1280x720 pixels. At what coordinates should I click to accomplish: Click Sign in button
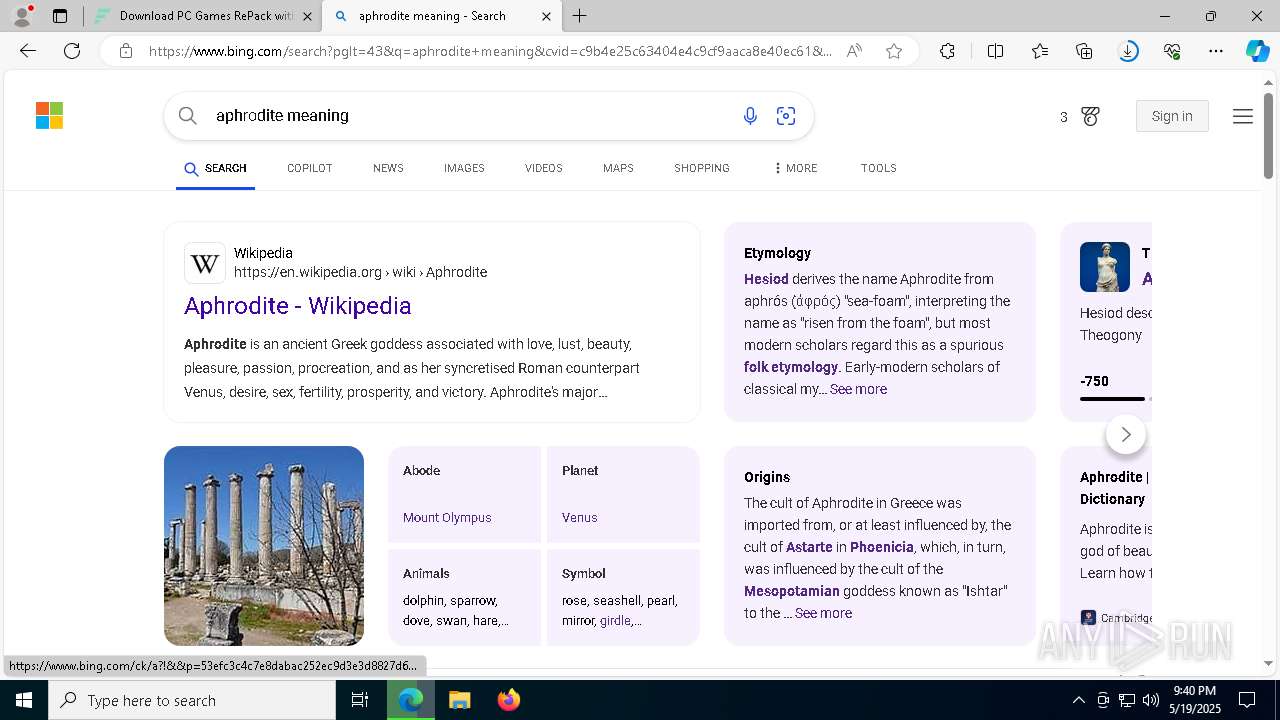[x=1172, y=116]
